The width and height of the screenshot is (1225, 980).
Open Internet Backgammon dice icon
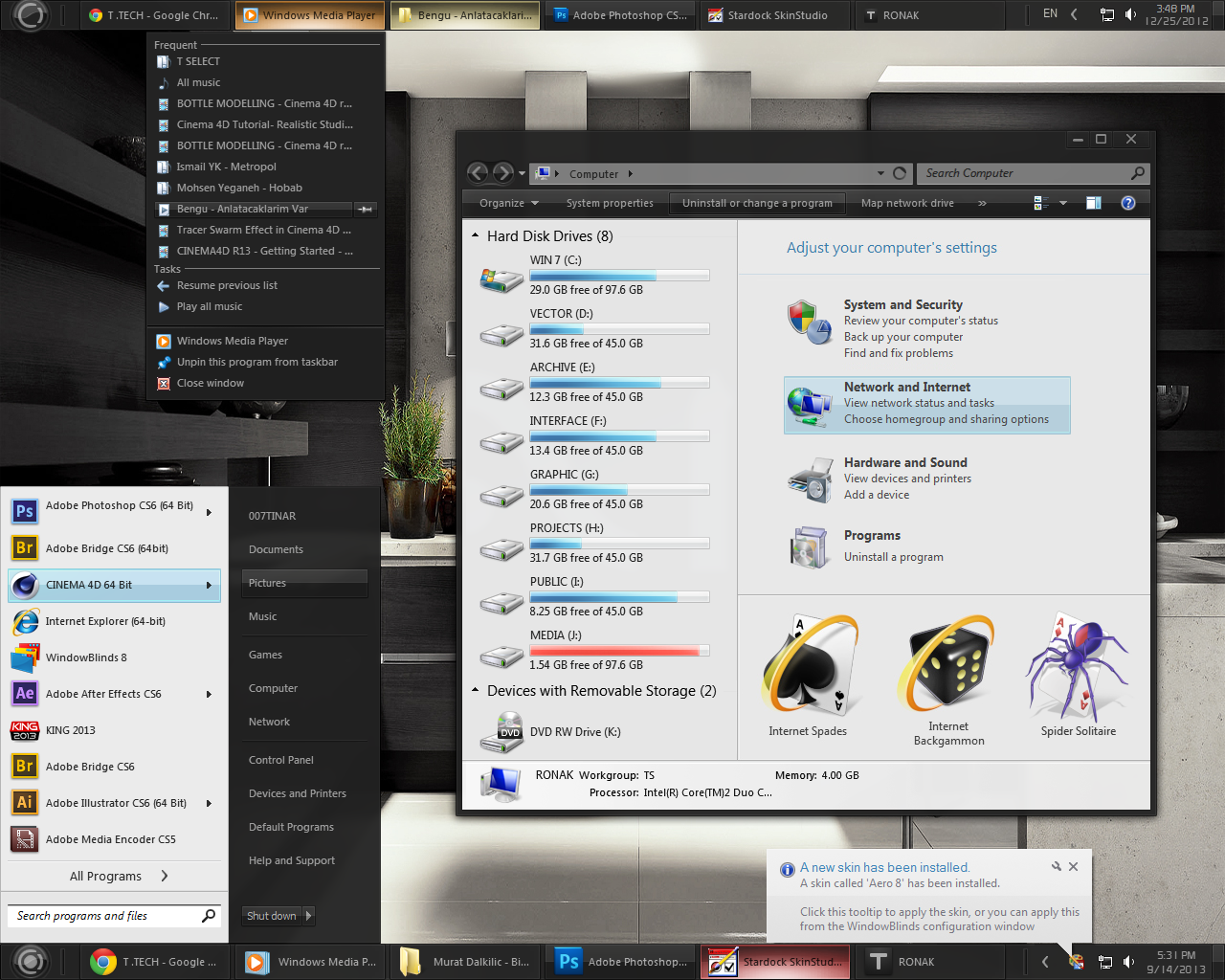point(948,665)
